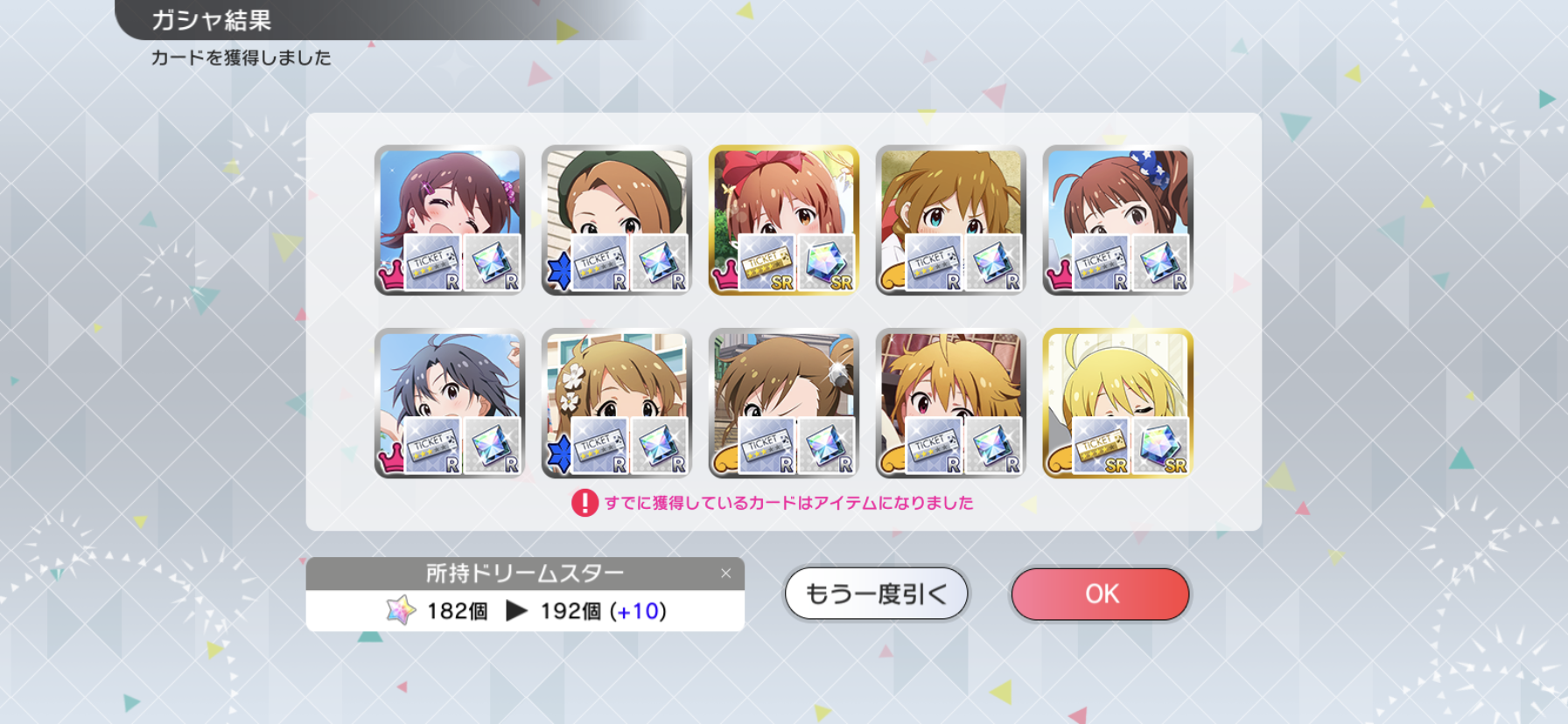Open the dark blue-haired girl card
This screenshot has width=1568, height=724.
tap(450, 403)
